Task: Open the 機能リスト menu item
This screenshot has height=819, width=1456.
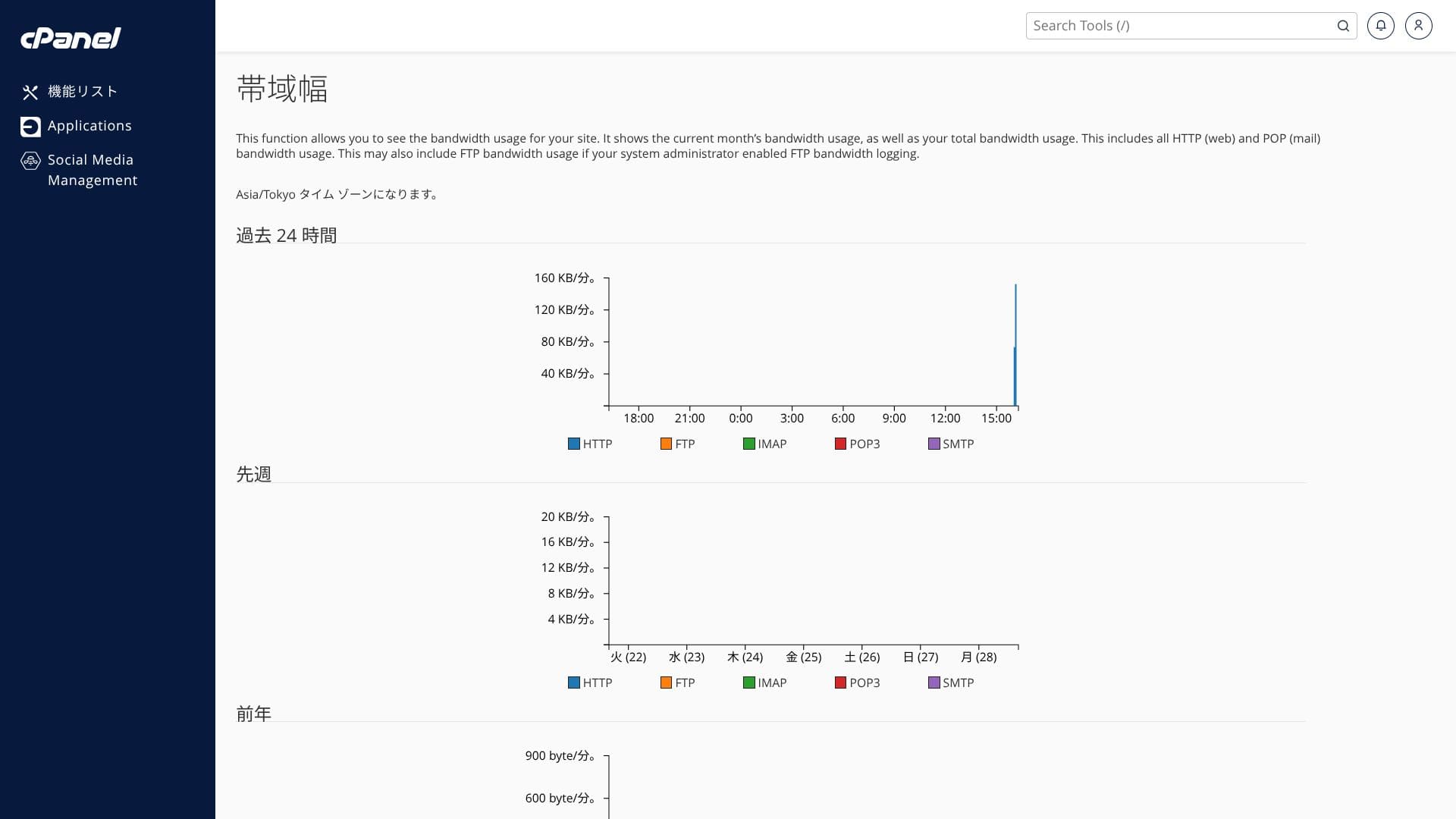Action: [83, 92]
